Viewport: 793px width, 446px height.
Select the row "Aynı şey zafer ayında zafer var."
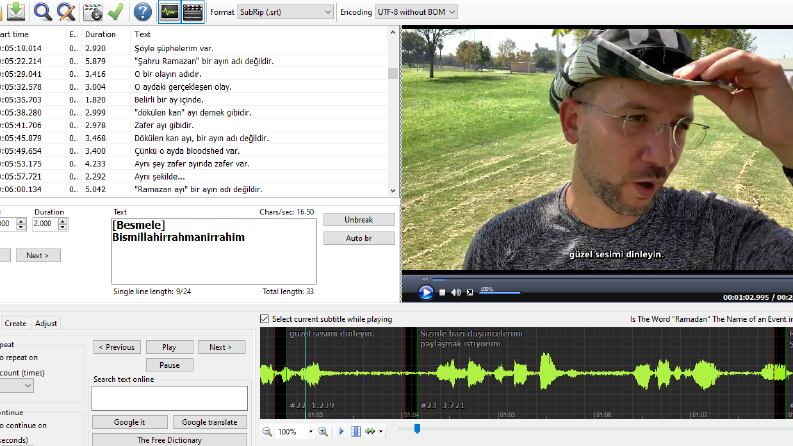coord(195,164)
